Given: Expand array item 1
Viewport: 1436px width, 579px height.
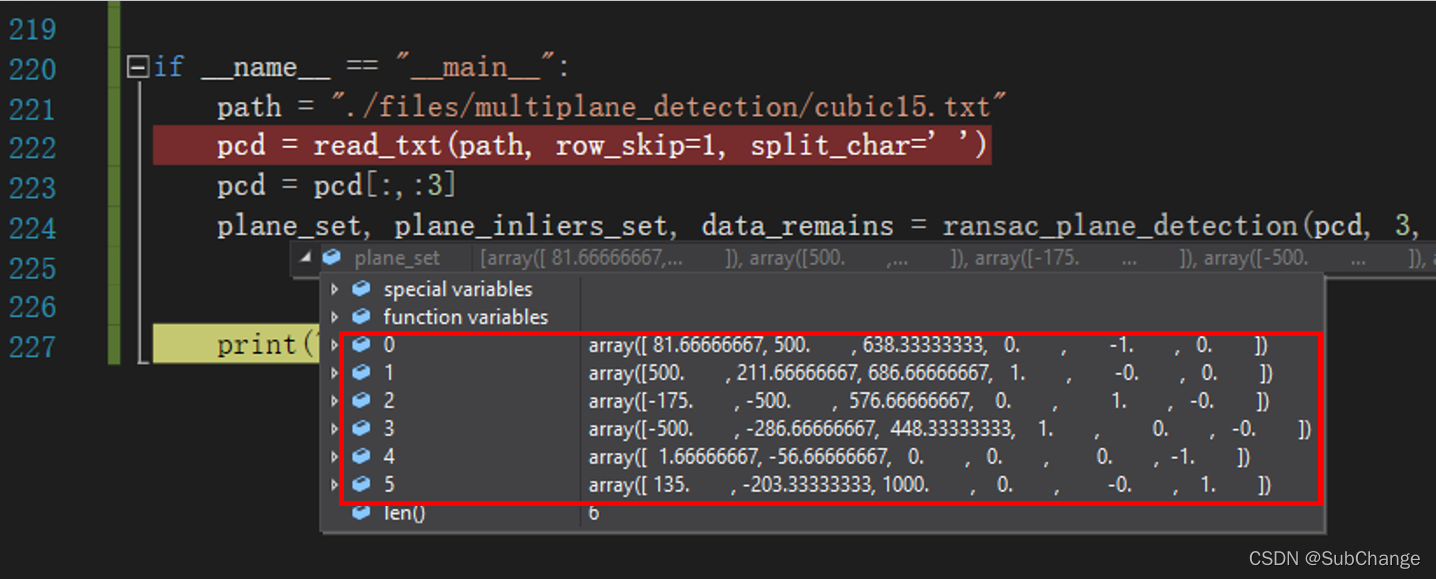Looking at the screenshot, I should (335, 373).
